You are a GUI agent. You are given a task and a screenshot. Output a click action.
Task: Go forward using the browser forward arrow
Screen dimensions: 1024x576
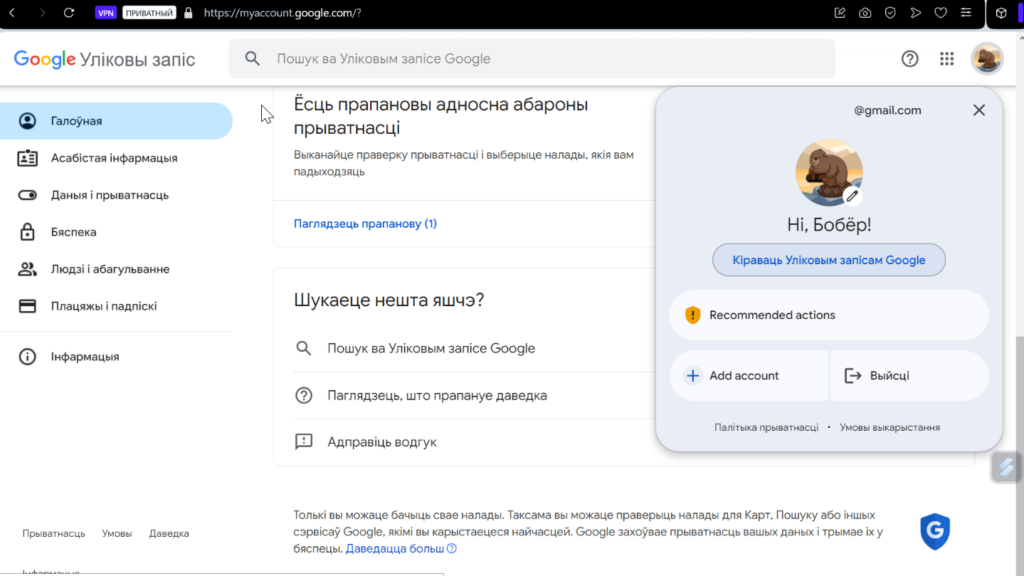pos(42,12)
